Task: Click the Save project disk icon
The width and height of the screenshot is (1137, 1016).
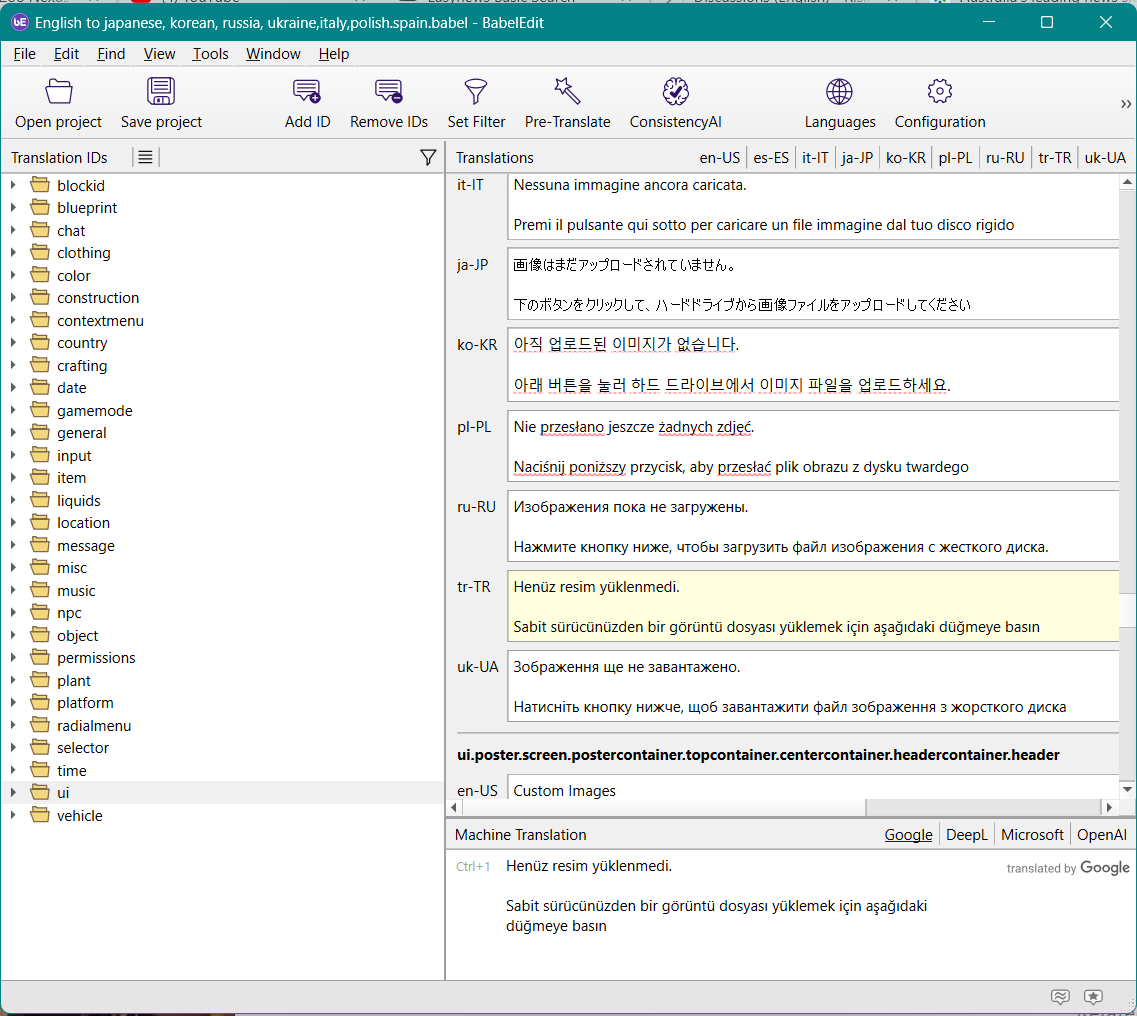Action: click(x=161, y=92)
